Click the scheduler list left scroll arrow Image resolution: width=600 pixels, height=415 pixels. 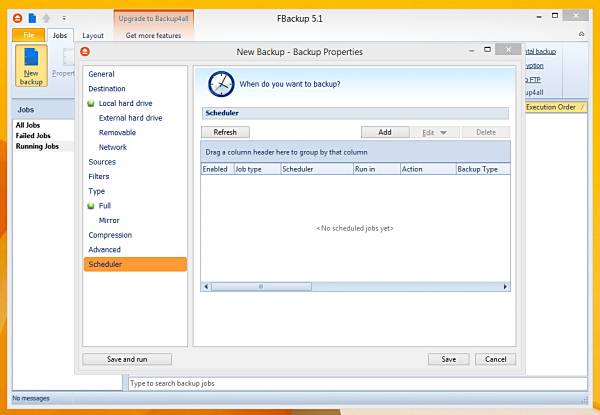(206, 286)
